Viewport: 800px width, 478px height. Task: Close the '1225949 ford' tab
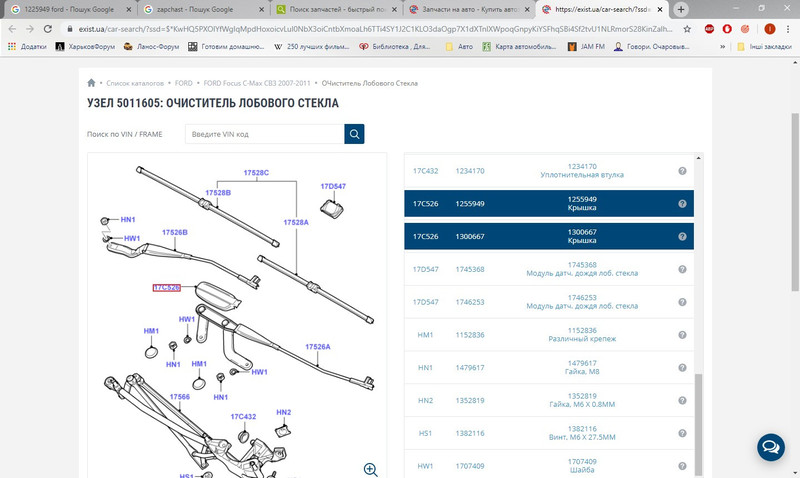(129, 9)
